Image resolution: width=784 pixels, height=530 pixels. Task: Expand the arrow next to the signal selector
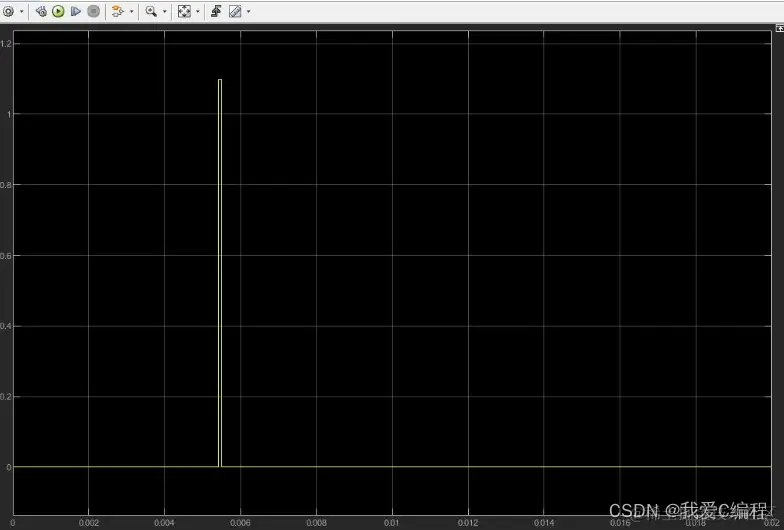pos(132,12)
